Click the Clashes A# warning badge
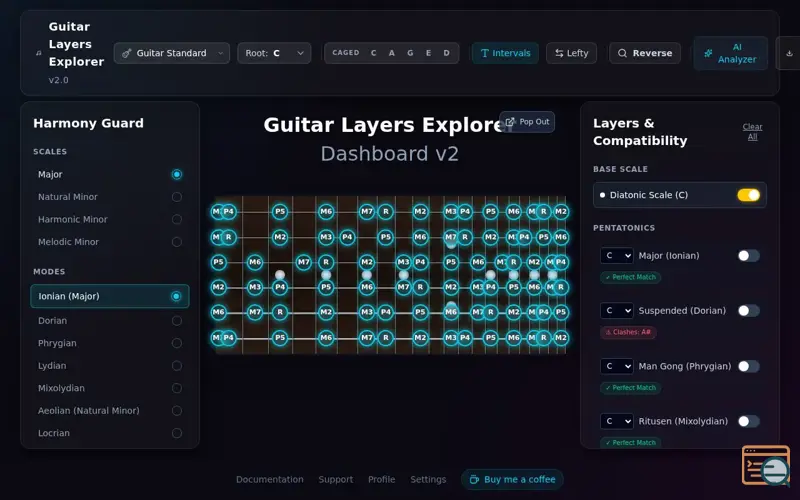The width and height of the screenshot is (800, 500). pyautogui.click(x=628, y=332)
